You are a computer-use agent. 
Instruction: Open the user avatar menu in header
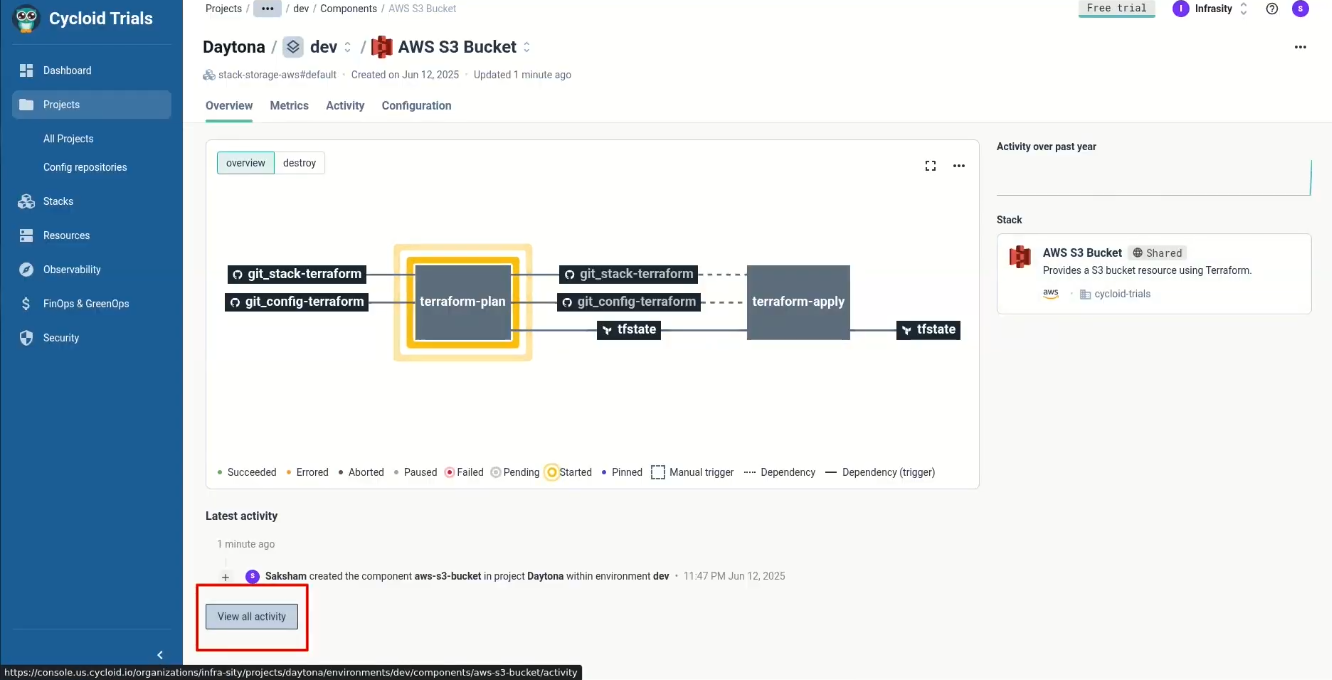[x=1300, y=9]
